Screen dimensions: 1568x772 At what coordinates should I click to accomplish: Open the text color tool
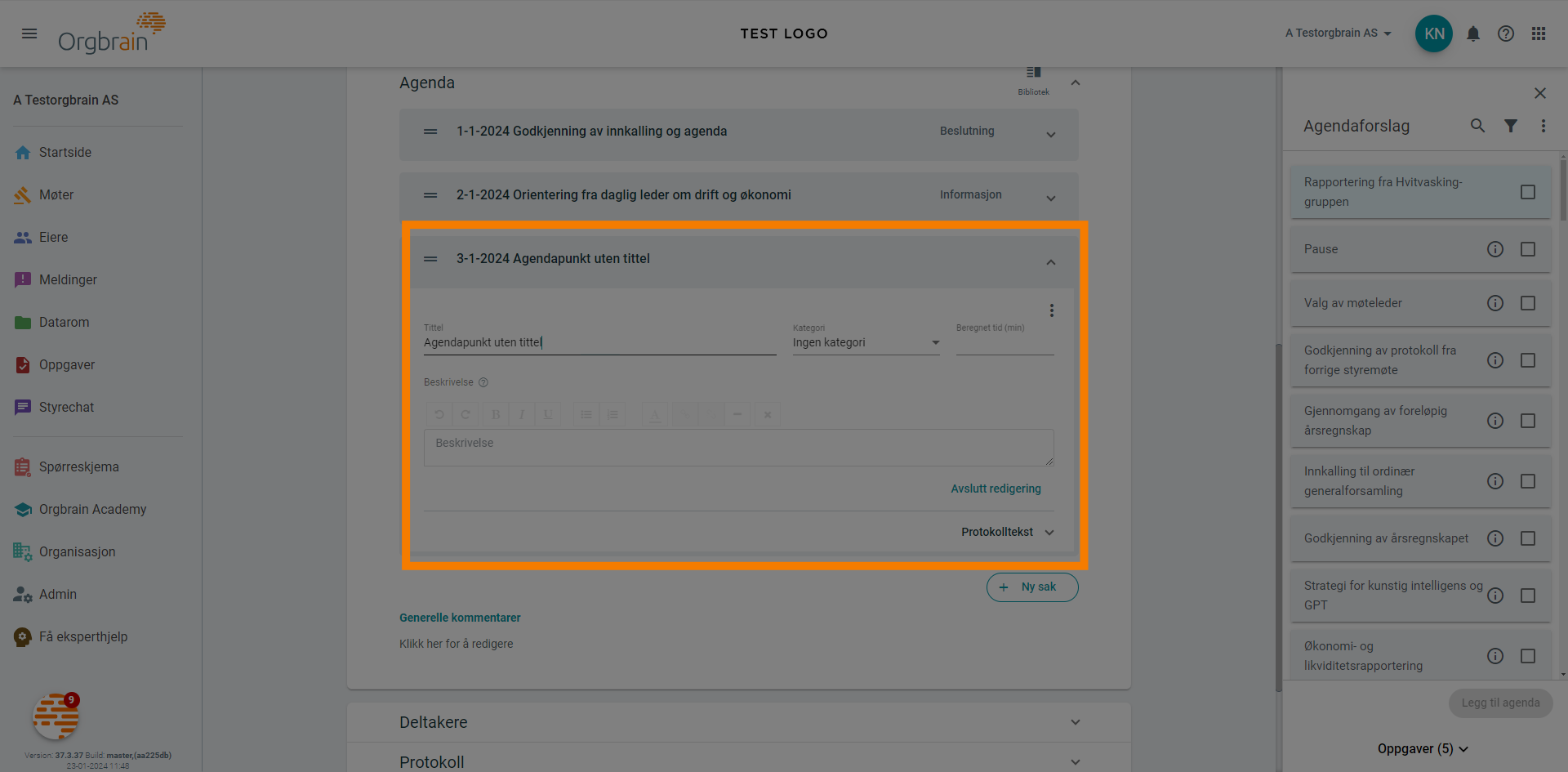pyautogui.click(x=655, y=415)
